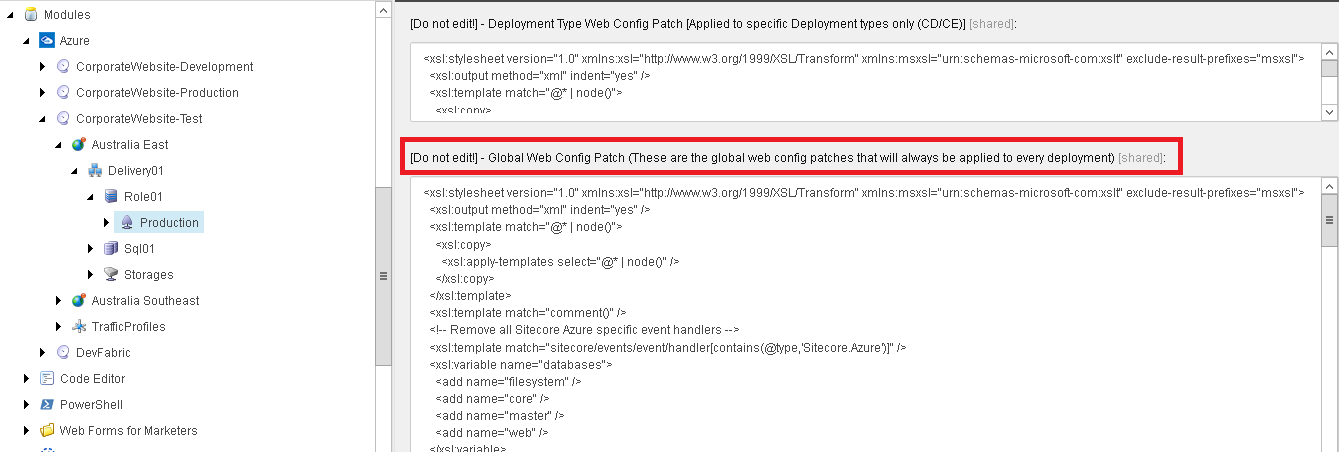Expand the CorporateWebsite-Production node
The height and width of the screenshot is (452, 1339).
tap(42, 93)
